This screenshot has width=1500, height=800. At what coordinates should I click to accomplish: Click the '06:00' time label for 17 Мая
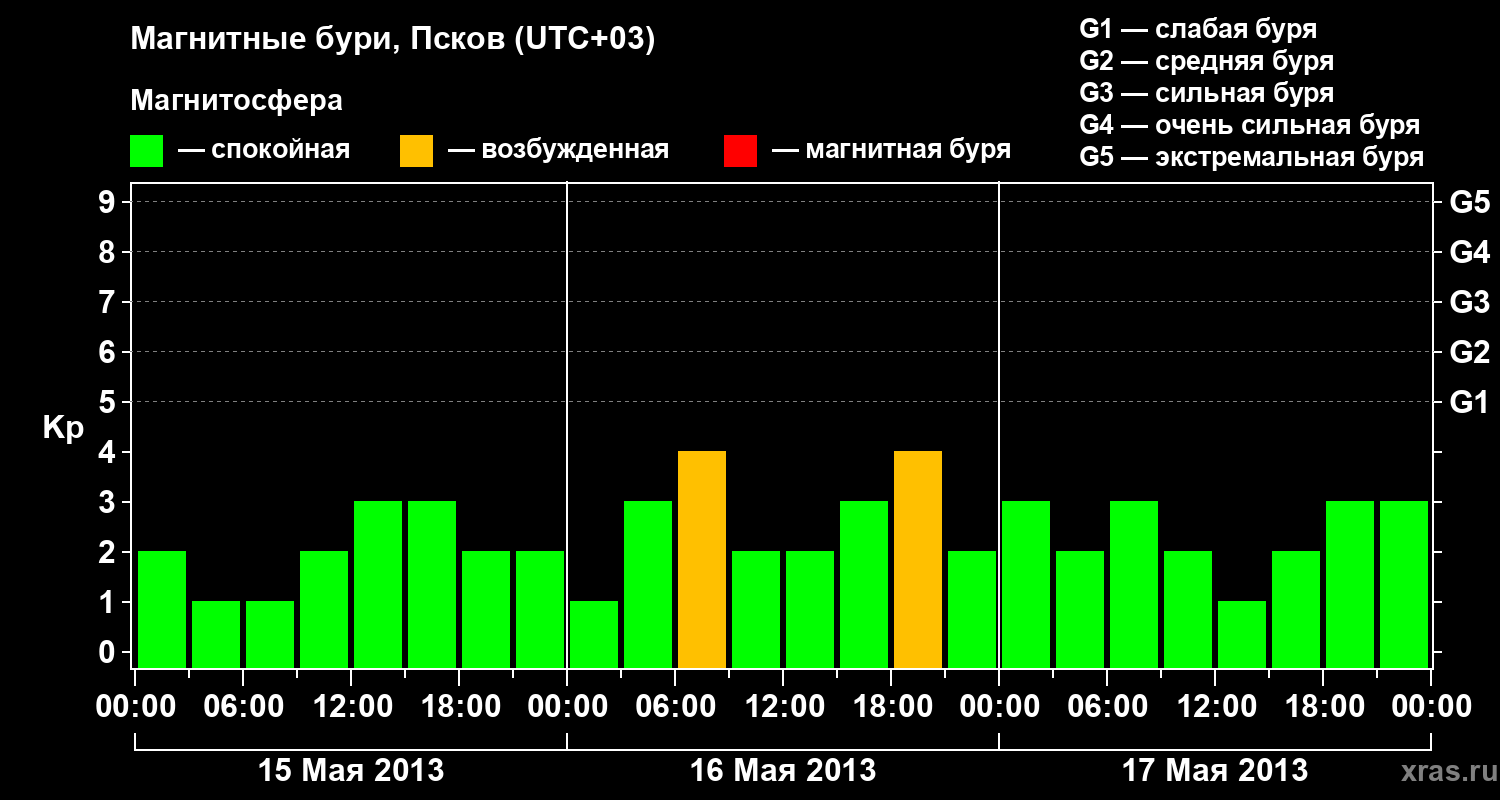pyautogui.click(x=1107, y=707)
